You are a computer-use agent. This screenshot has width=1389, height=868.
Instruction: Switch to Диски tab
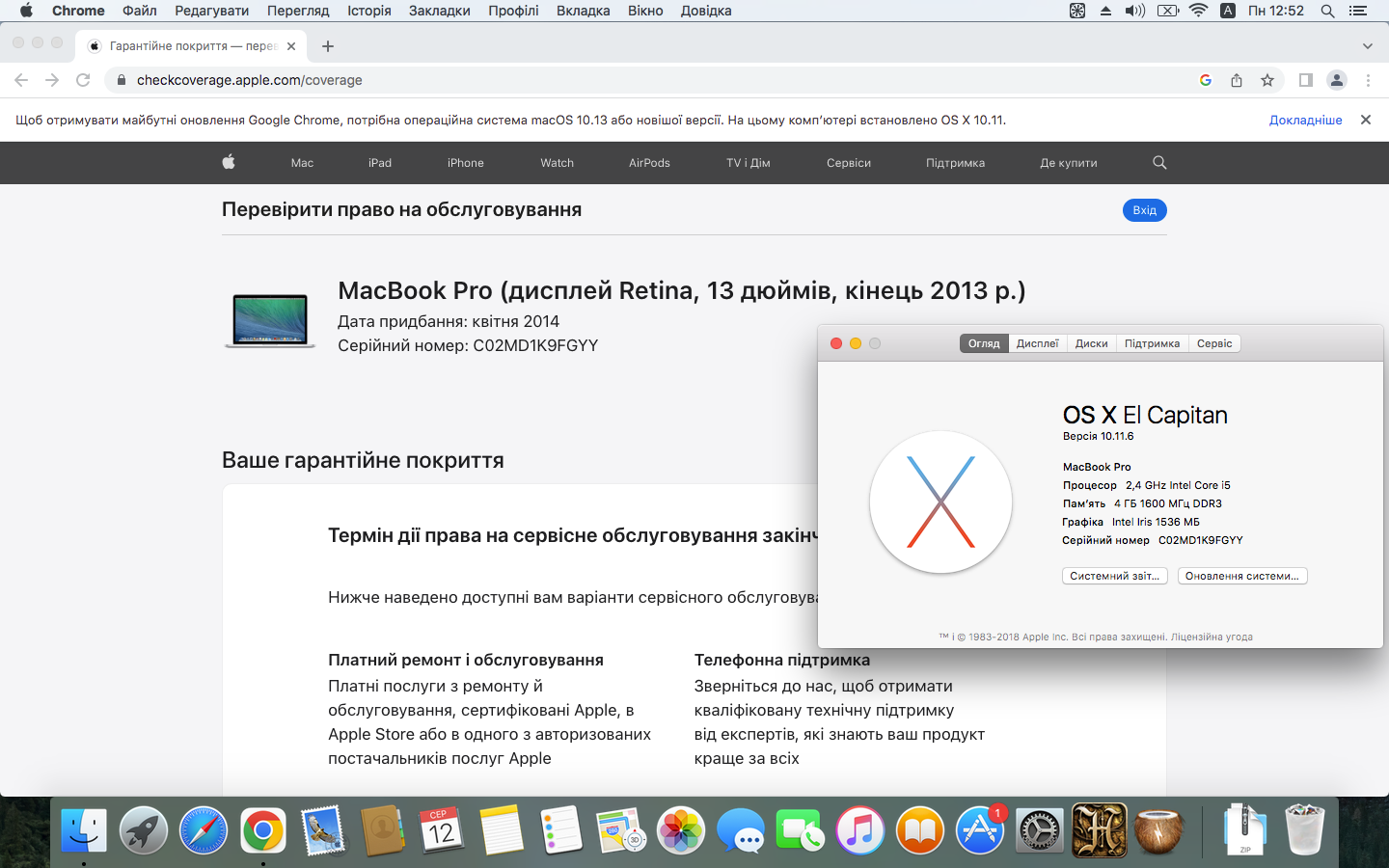point(1092,343)
